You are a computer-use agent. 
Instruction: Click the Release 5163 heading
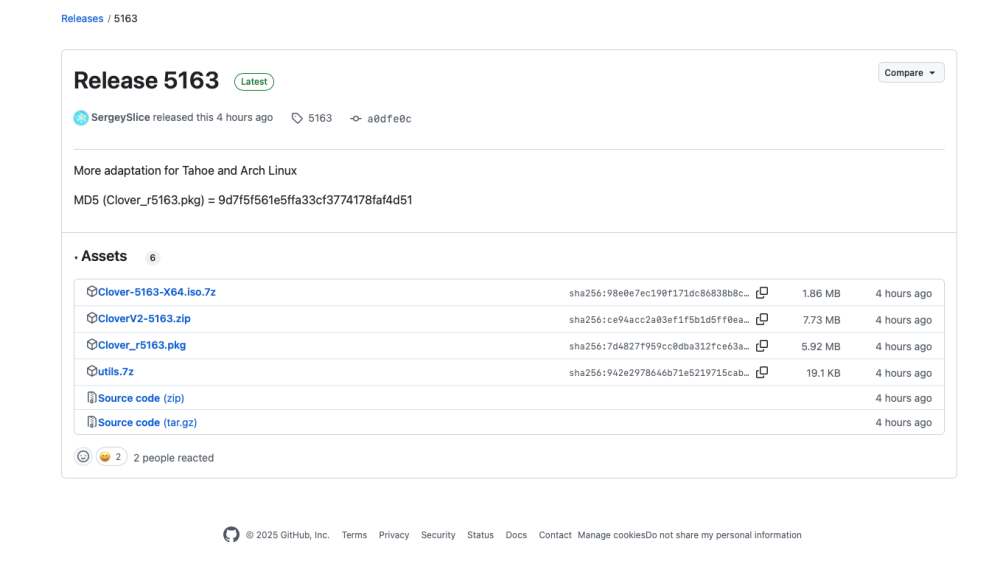(x=146, y=80)
